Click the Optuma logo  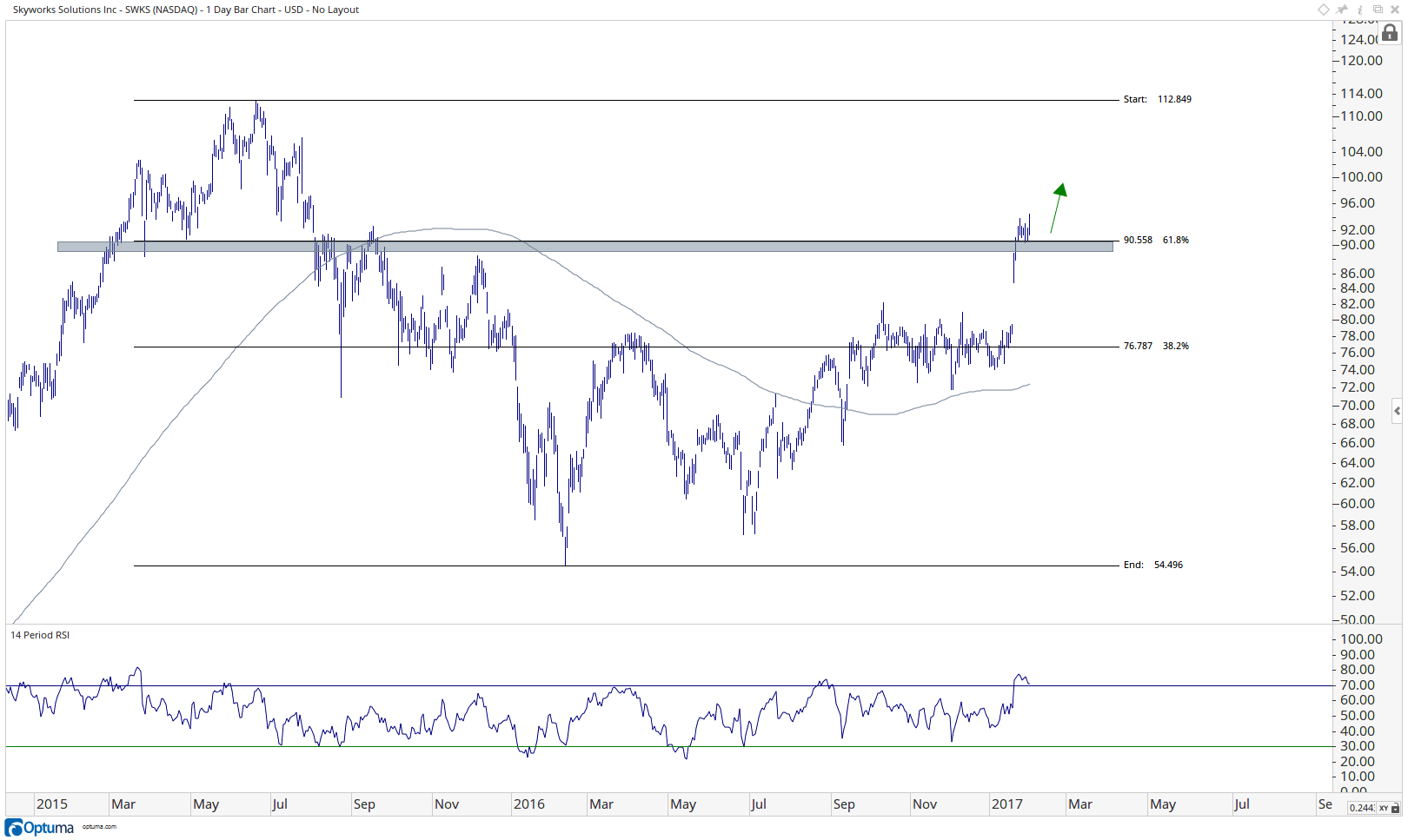(40, 828)
